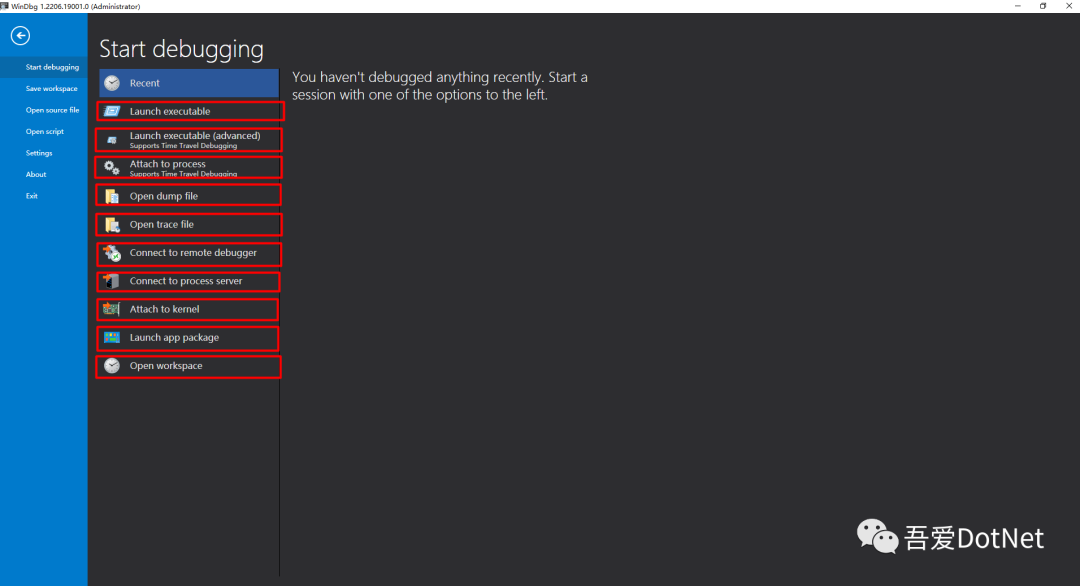Click the Connect to process server icon

112,281
